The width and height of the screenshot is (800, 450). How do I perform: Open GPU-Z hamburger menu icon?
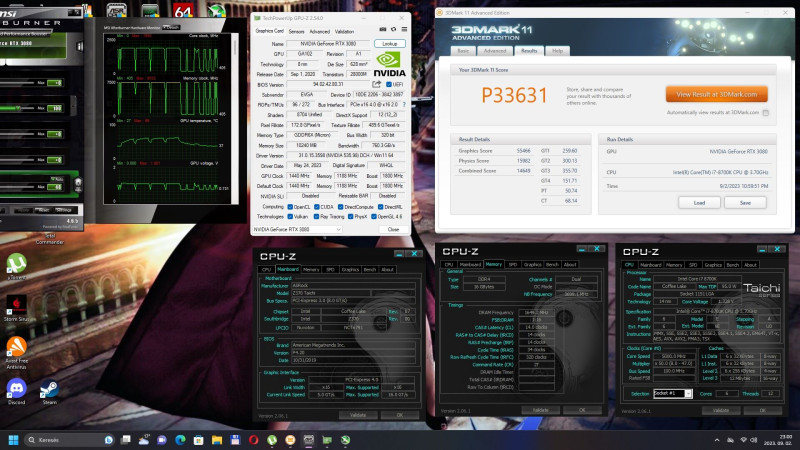click(404, 30)
